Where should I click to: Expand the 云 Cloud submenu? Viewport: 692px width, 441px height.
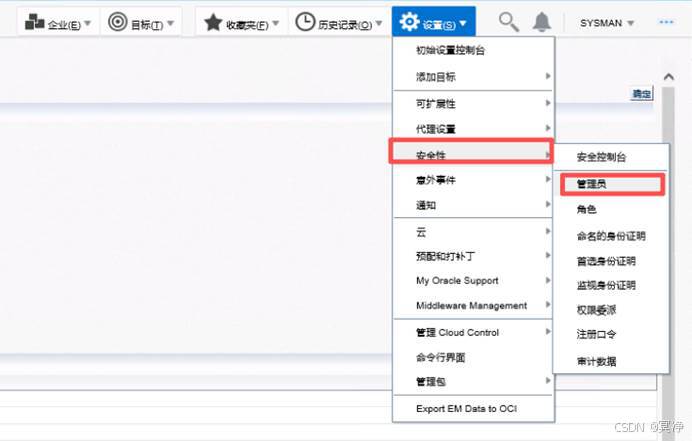[473, 232]
